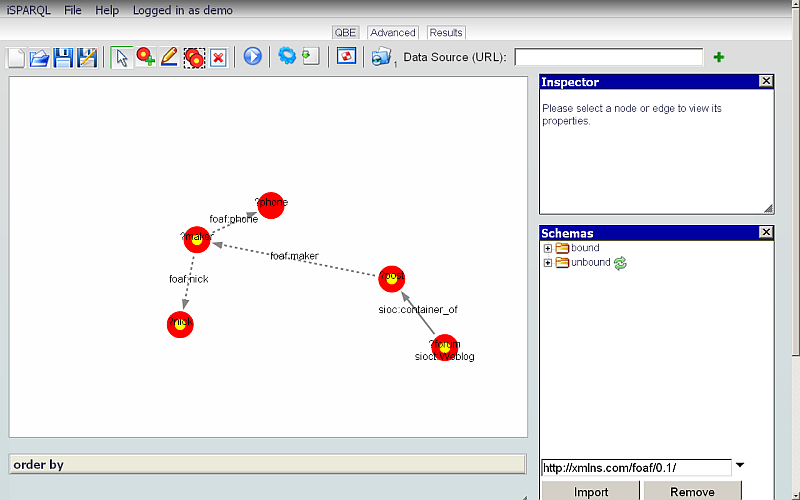Add data source with green plus

pos(719,57)
